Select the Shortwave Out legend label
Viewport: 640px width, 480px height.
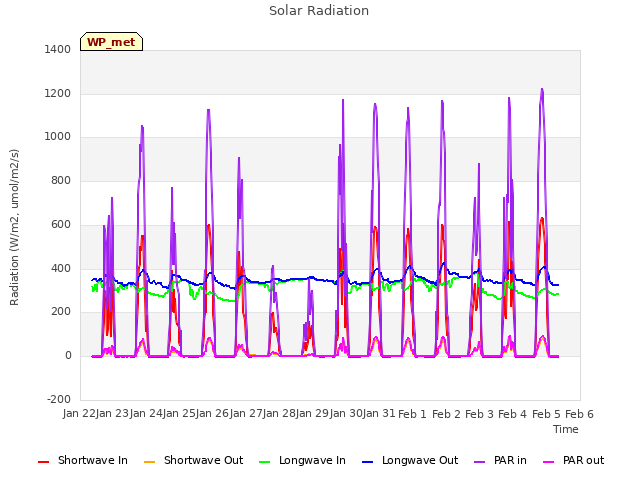click(x=203, y=460)
